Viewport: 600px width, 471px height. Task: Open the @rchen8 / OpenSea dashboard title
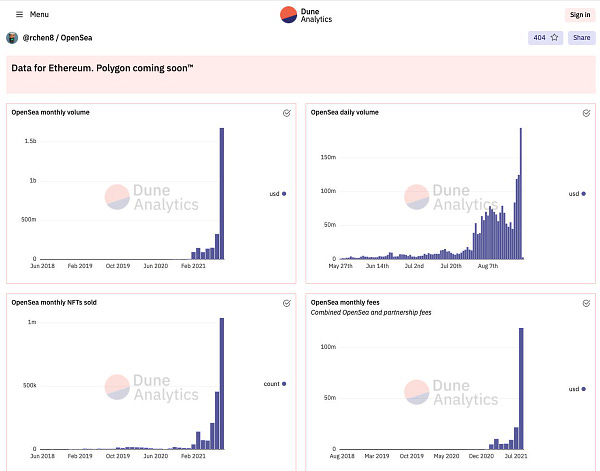tap(57, 38)
